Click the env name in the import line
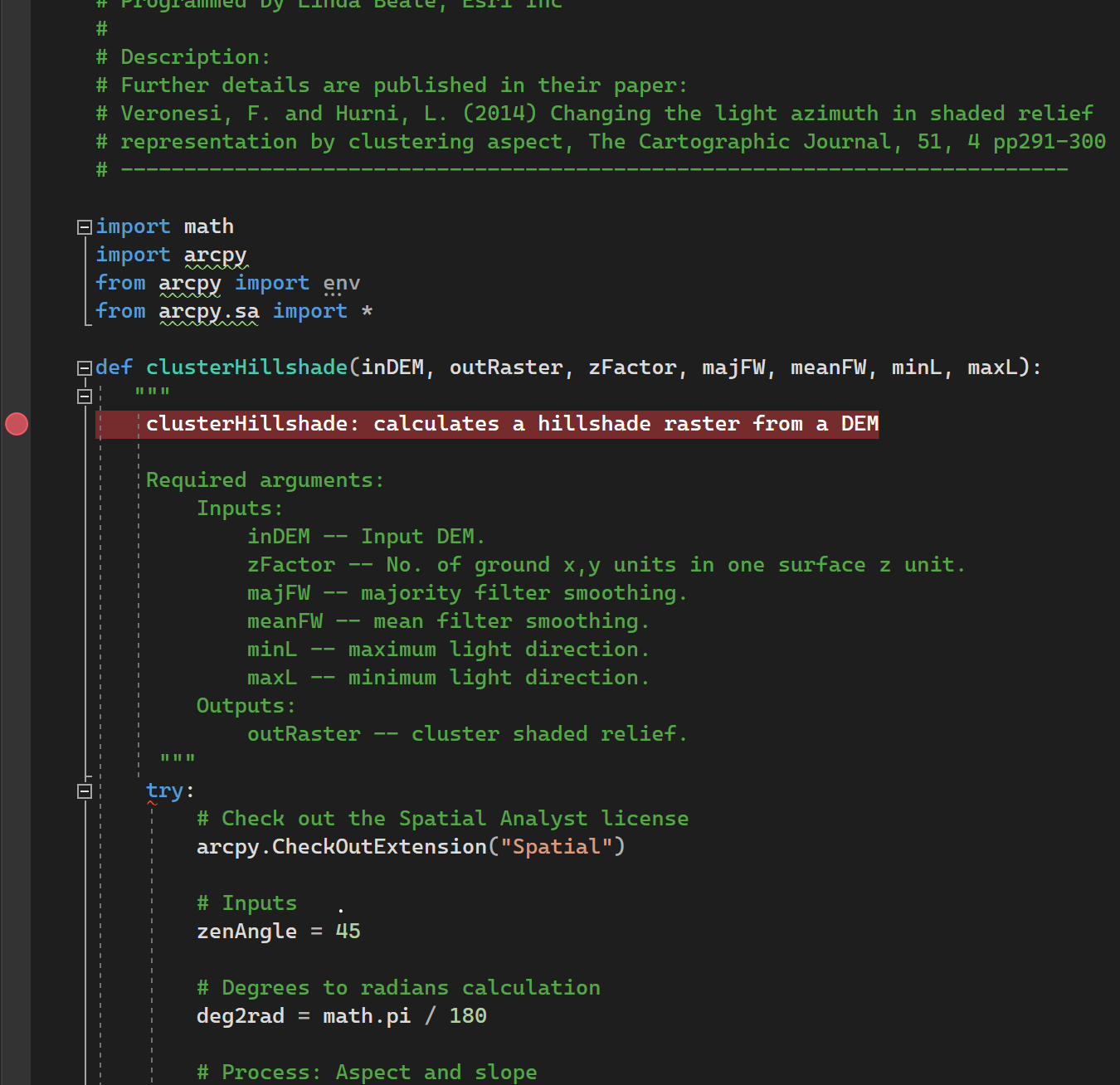 tap(341, 283)
